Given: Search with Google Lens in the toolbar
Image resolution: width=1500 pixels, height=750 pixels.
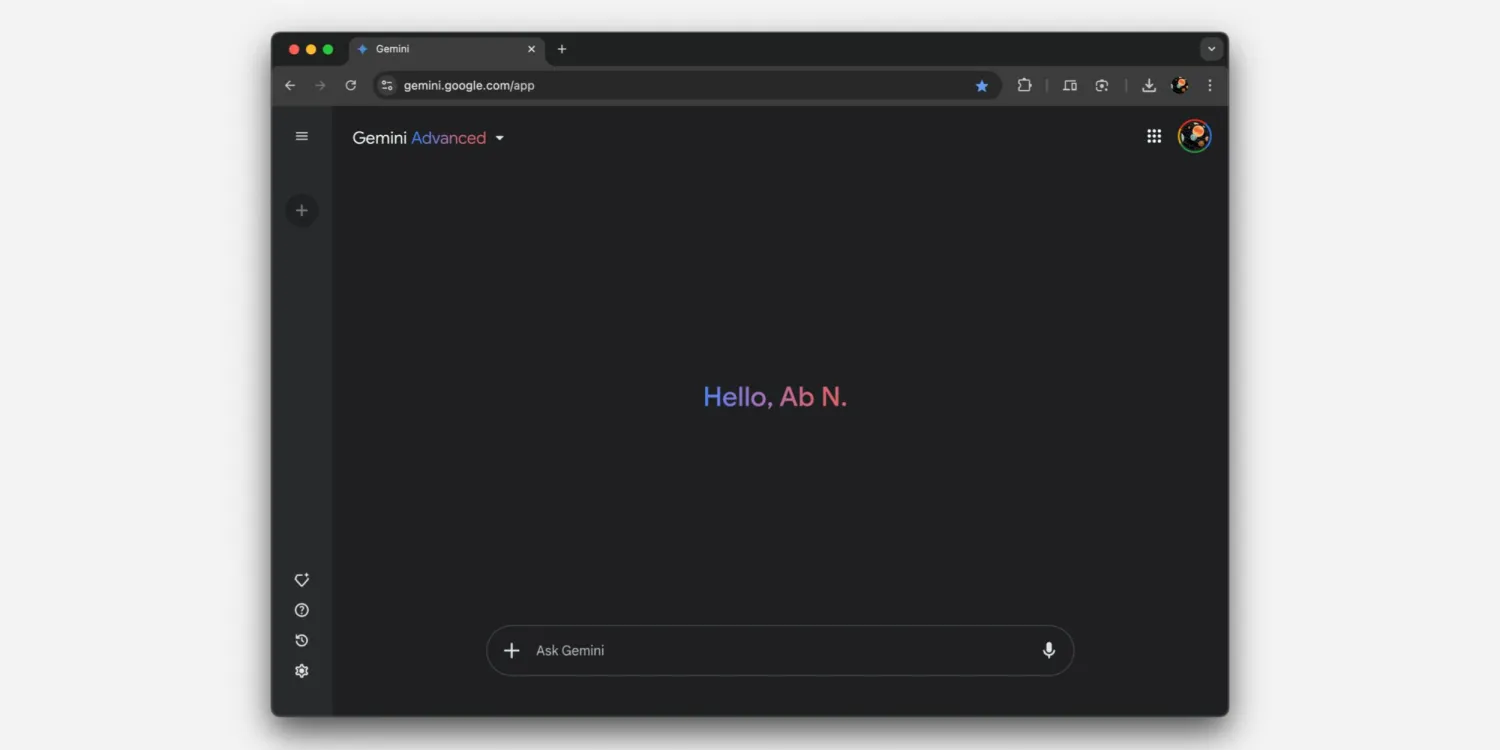Looking at the screenshot, I should [x=1101, y=85].
